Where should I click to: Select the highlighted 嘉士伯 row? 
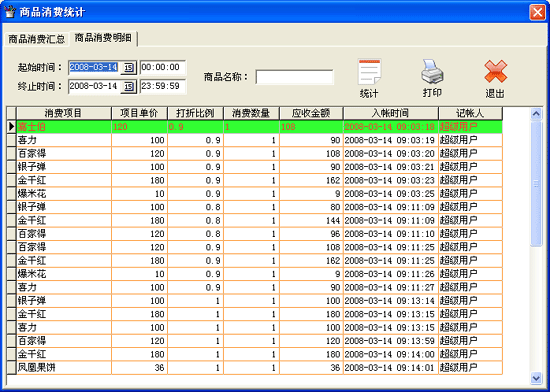point(259,127)
